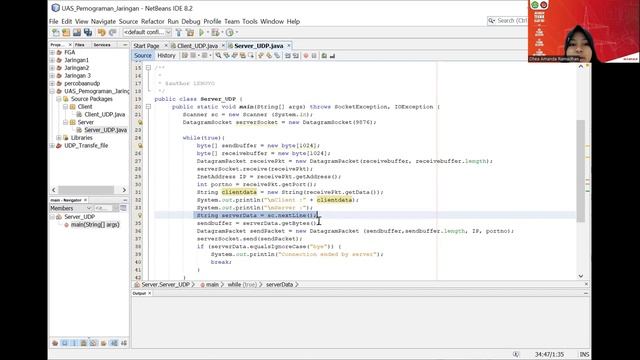
Task: Click the Build Project hammer icon
Action: click(179, 32)
